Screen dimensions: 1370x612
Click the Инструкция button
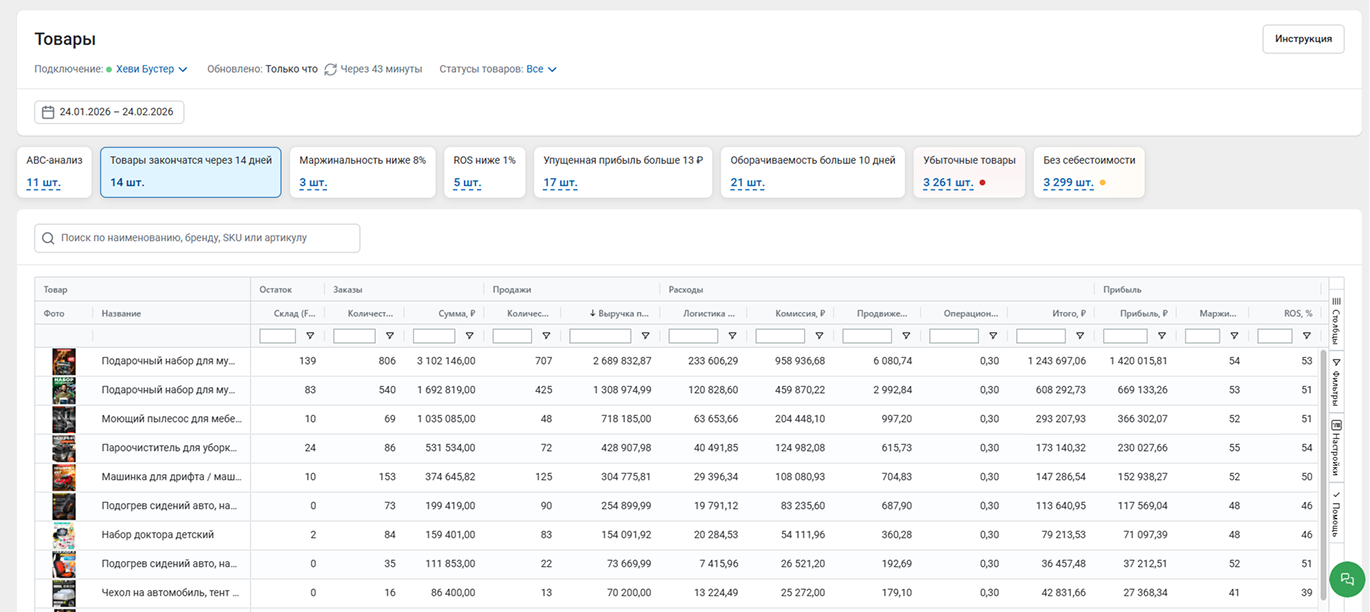pyautogui.click(x=1303, y=39)
